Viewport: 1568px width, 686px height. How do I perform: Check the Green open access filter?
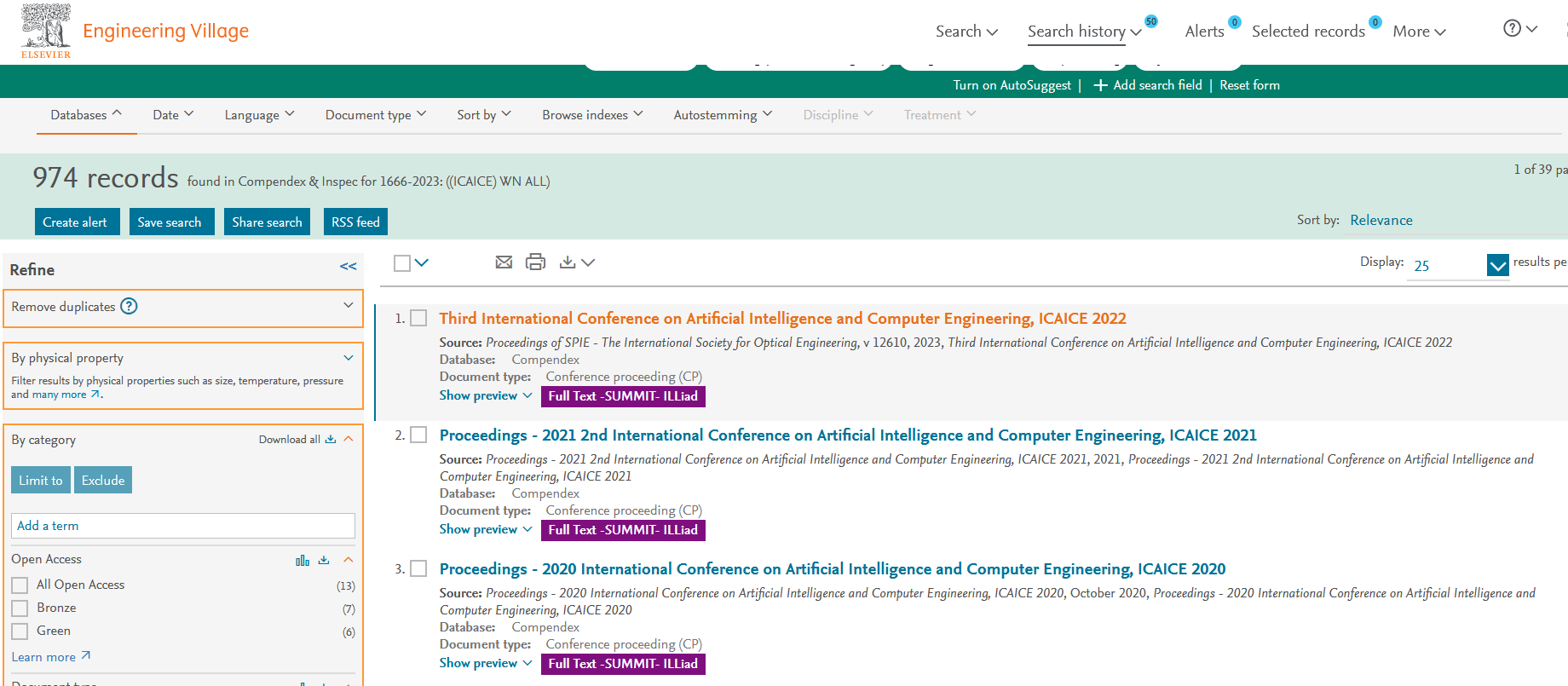(x=20, y=631)
